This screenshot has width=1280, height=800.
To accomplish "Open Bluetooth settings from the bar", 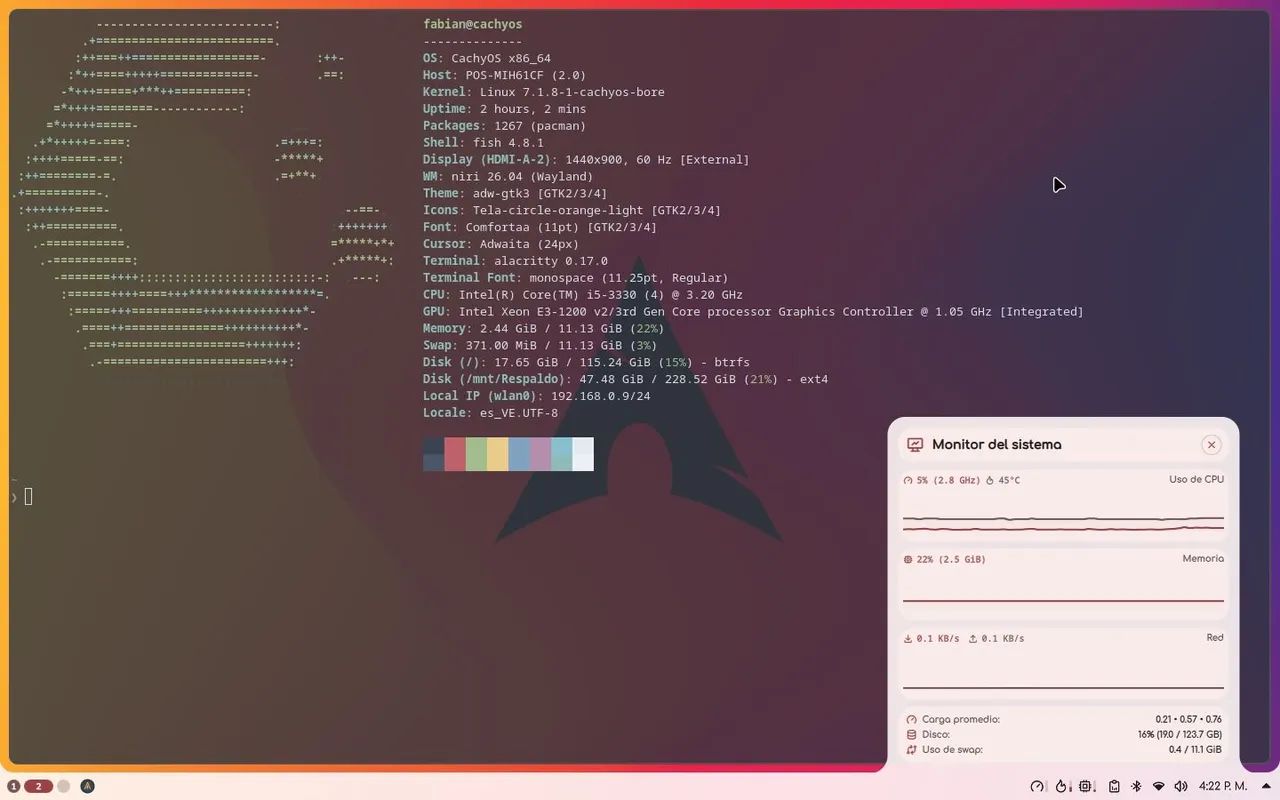I will tap(1137, 786).
